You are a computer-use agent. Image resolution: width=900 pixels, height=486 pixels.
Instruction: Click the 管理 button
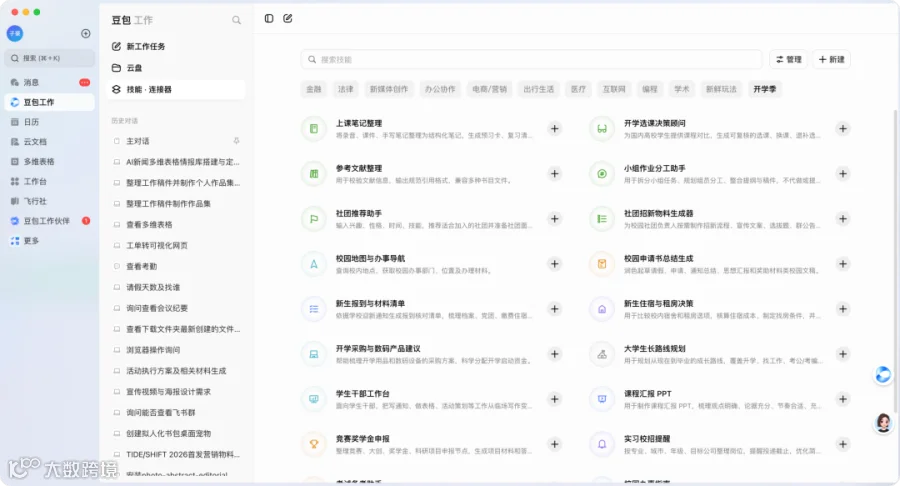788,59
